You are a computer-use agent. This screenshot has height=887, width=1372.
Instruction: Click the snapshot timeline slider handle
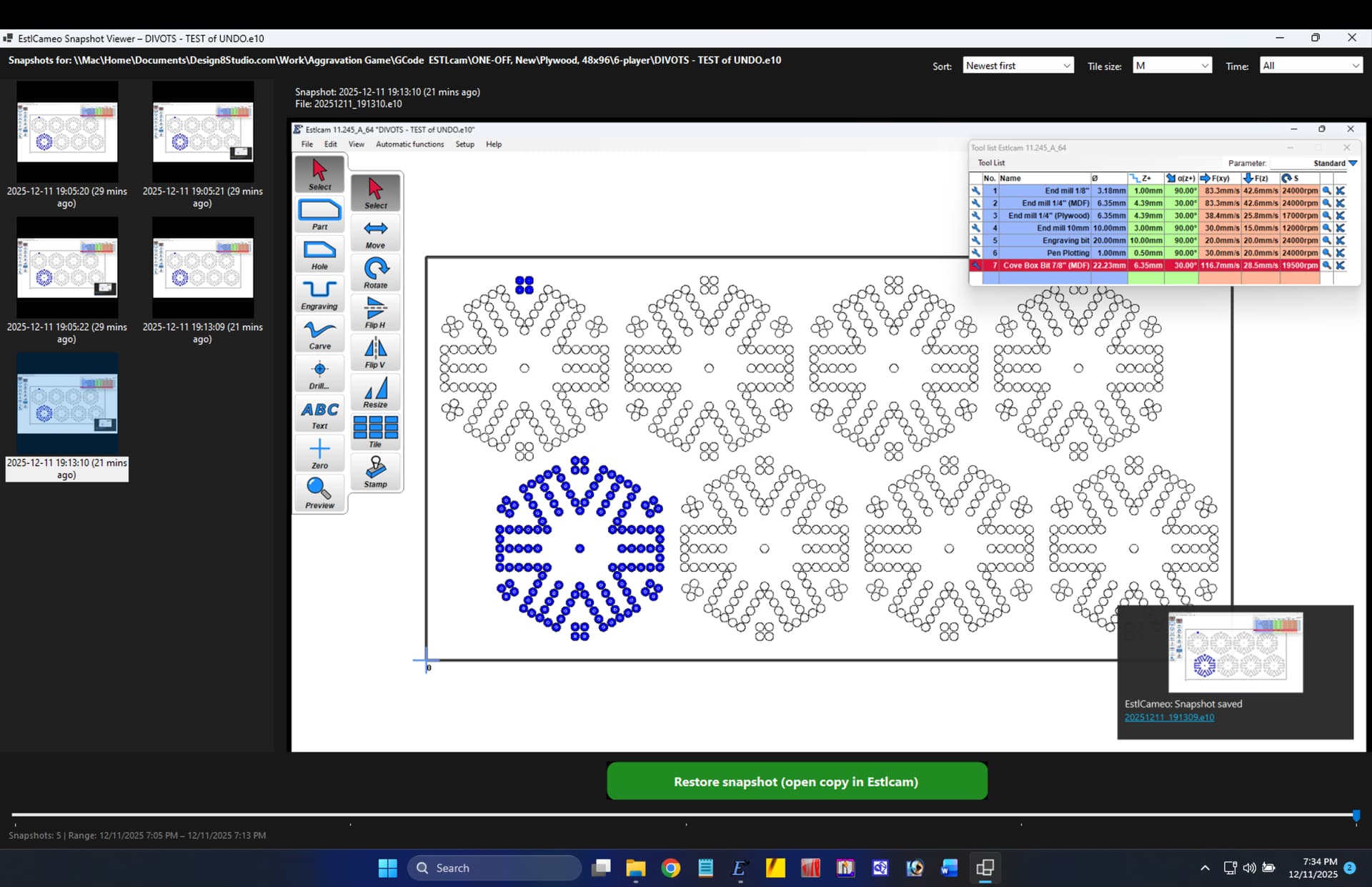pyautogui.click(x=1356, y=815)
